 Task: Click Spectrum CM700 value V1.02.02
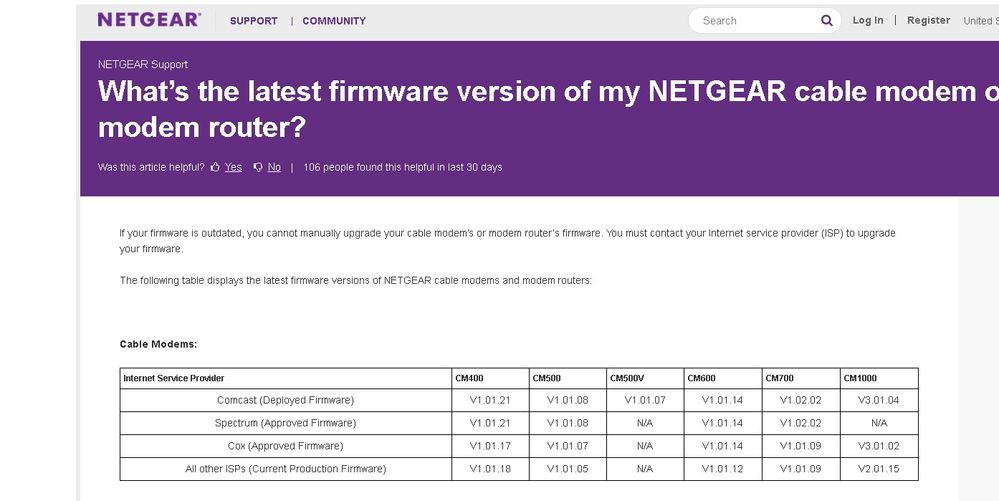pyautogui.click(x=801, y=423)
